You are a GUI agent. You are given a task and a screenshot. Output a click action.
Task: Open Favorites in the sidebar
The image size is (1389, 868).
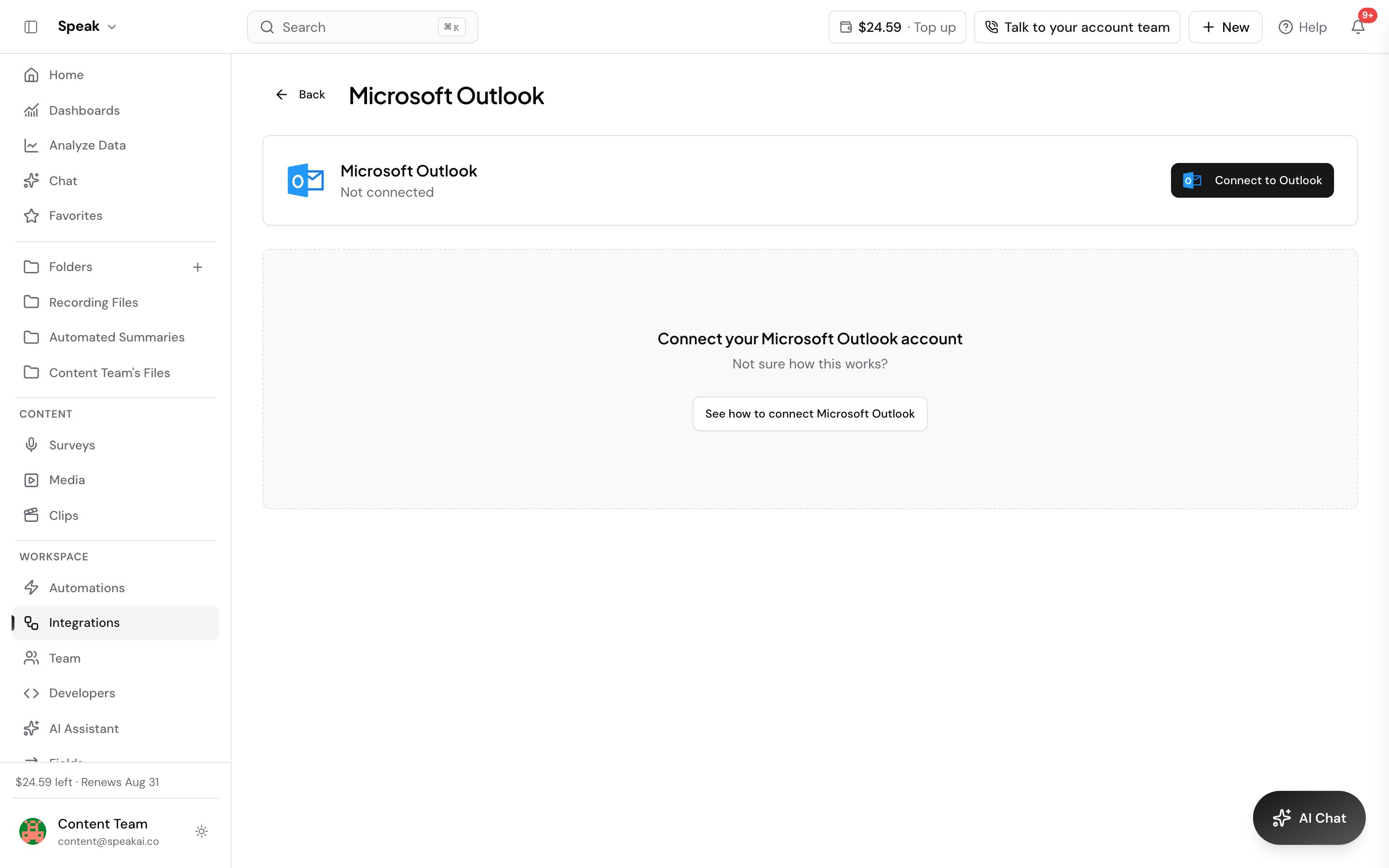click(x=115, y=216)
